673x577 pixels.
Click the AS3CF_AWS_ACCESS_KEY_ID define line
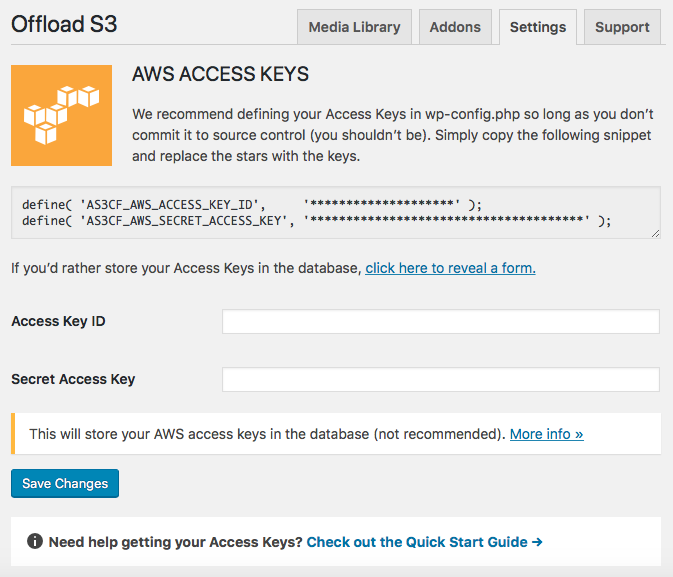click(252, 204)
